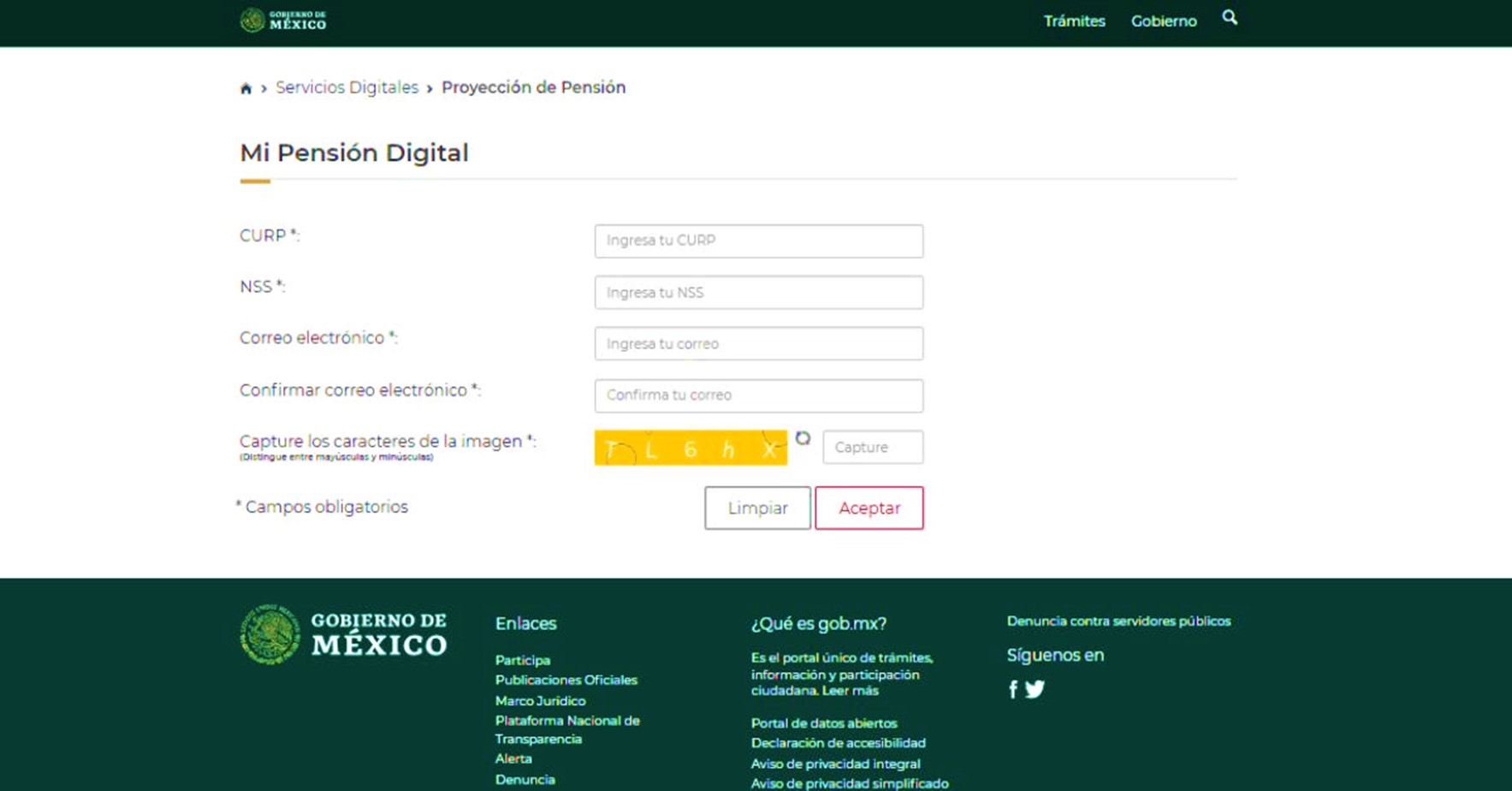
Task: Open Plataforma Nacional de Transparencia link
Action: [567, 729]
